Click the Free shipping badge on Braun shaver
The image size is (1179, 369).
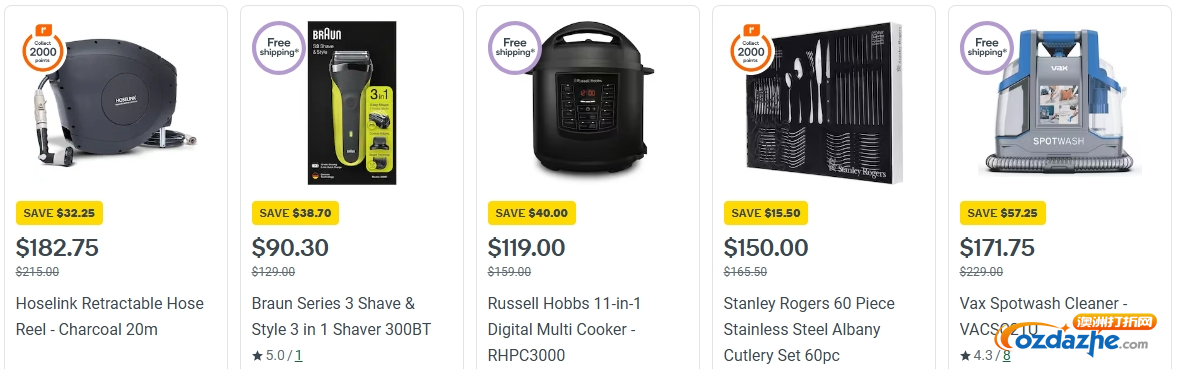point(278,48)
